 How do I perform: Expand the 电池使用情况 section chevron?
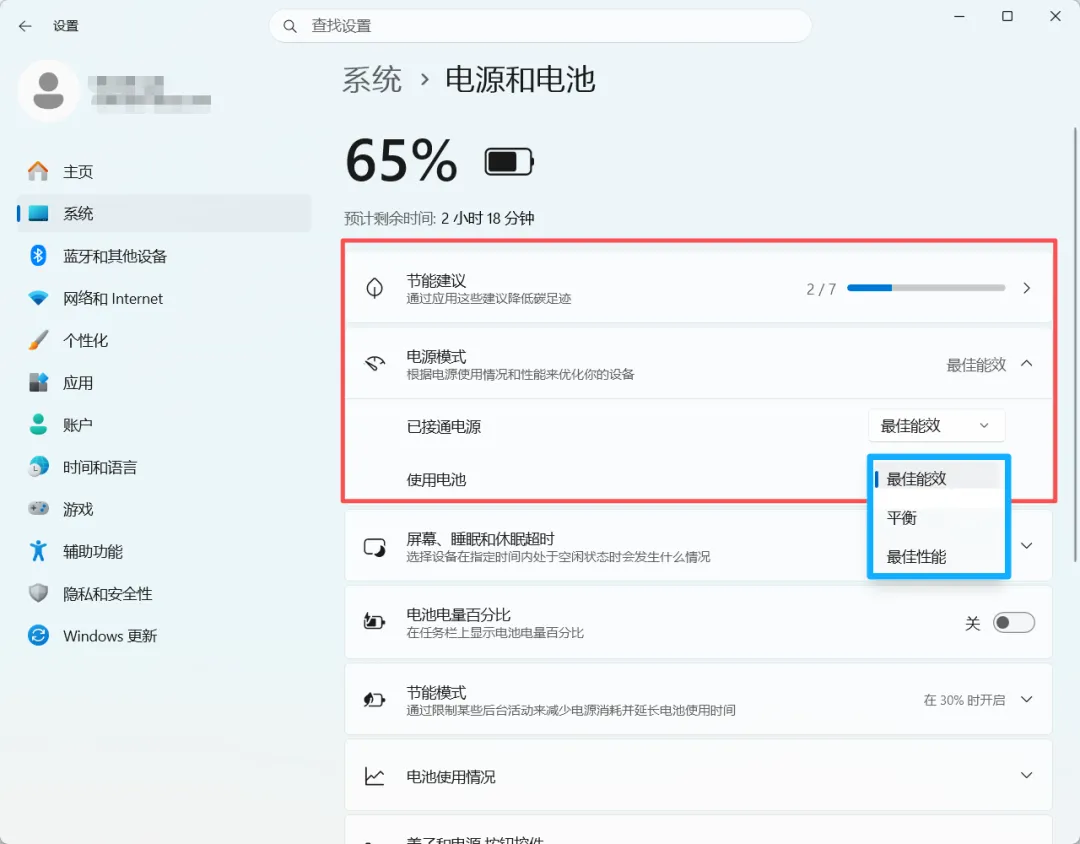coord(1027,775)
